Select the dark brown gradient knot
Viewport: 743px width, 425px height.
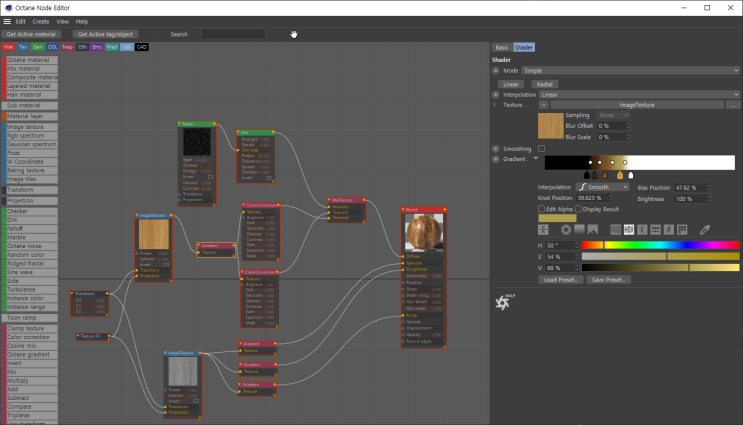coord(595,175)
